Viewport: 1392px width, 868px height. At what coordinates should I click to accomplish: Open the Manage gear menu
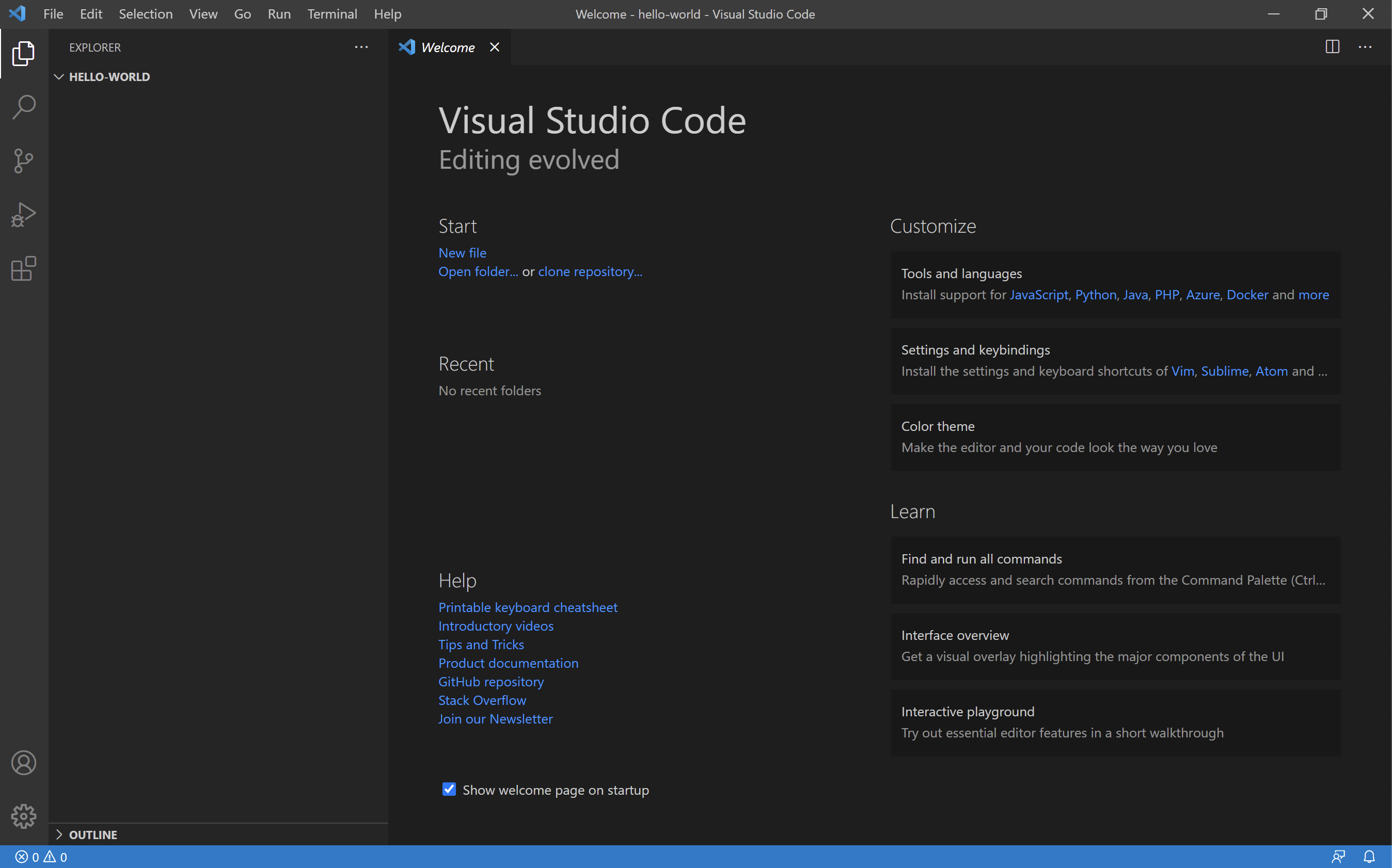pos(24,816)
